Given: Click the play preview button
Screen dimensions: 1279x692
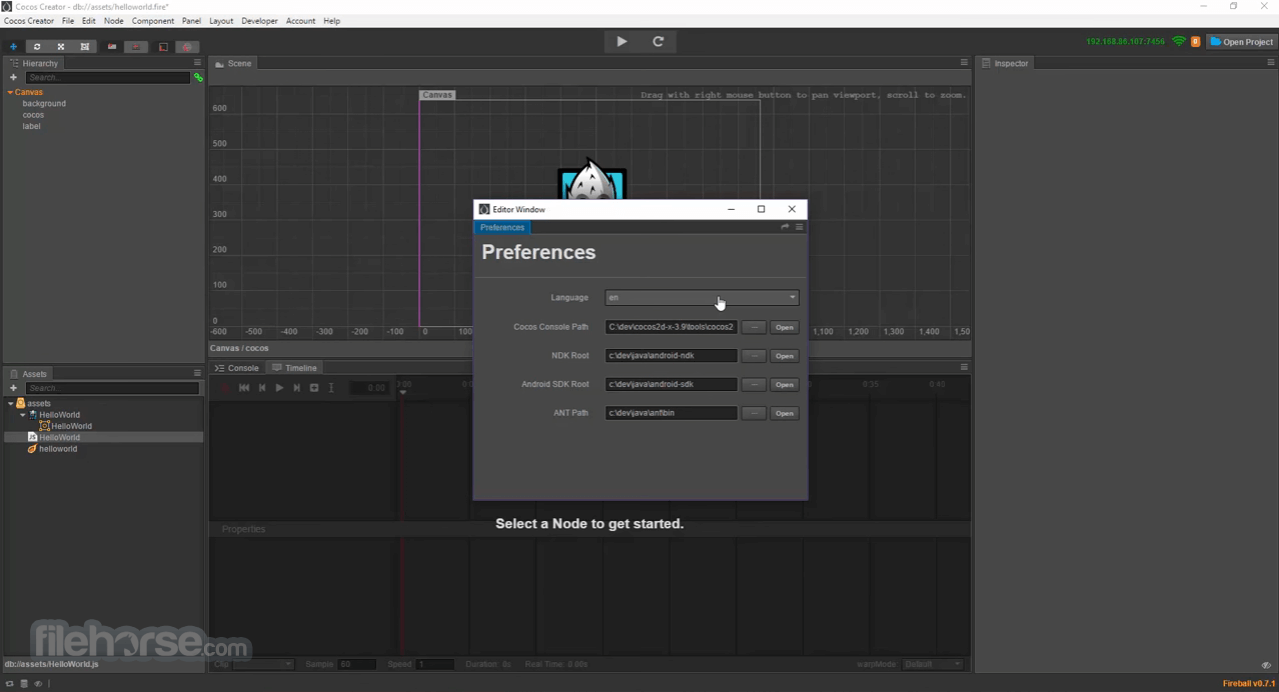Looking at the screenshot, I should click(x=622, y=42).
